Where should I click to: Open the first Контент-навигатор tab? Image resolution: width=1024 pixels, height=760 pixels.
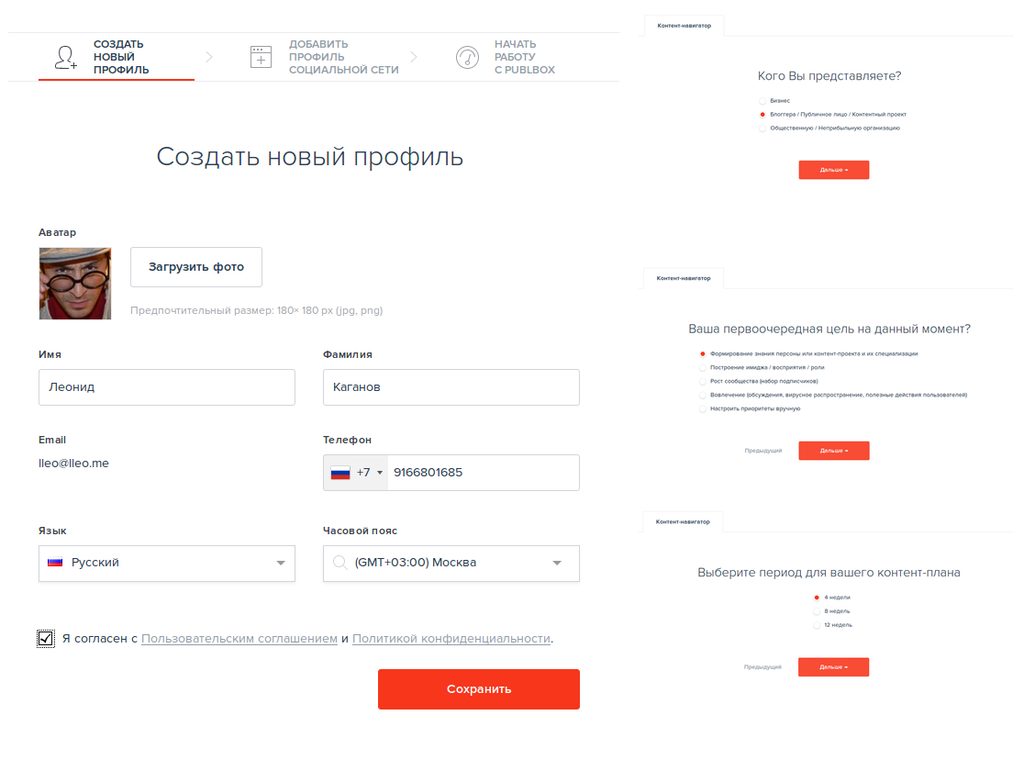[x=684, y=25]
